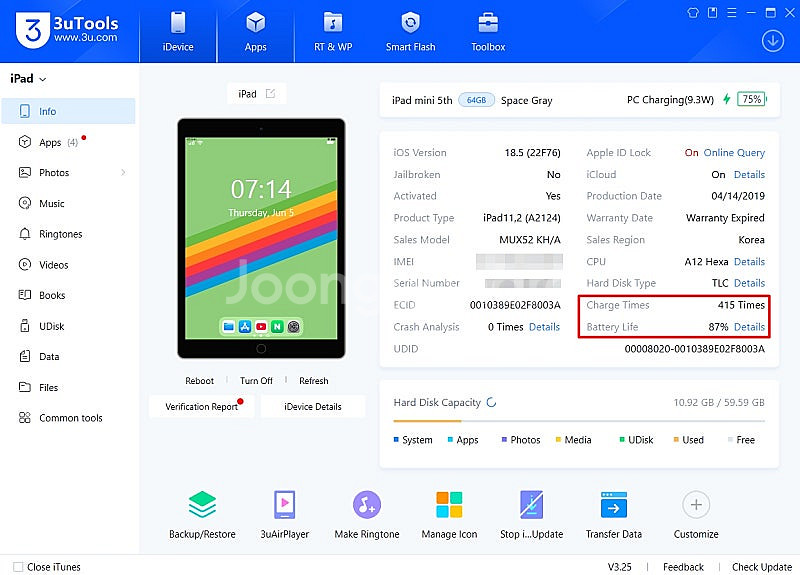
Task: Open Battery Life Details link
Action: (x=749, y=327)
